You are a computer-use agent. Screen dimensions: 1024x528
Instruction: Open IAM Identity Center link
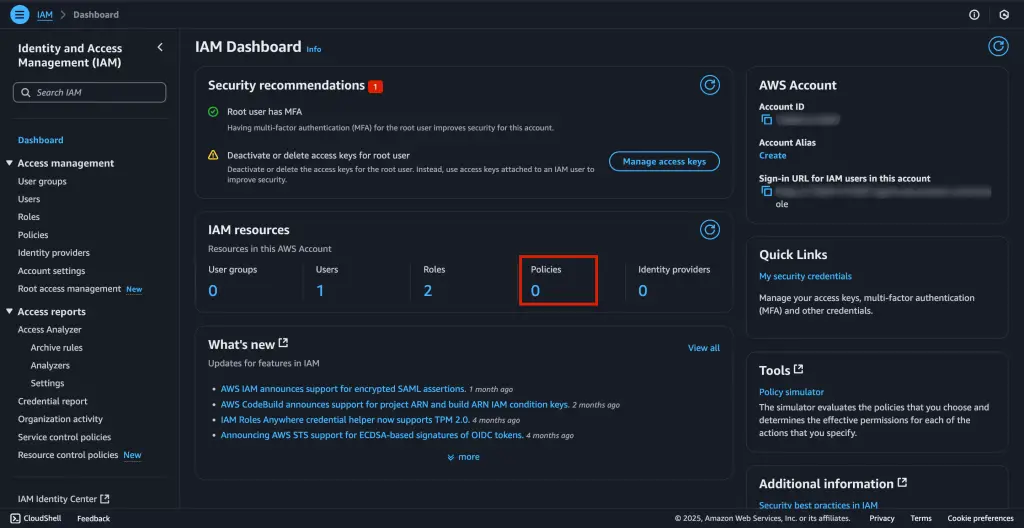[63, 499]
